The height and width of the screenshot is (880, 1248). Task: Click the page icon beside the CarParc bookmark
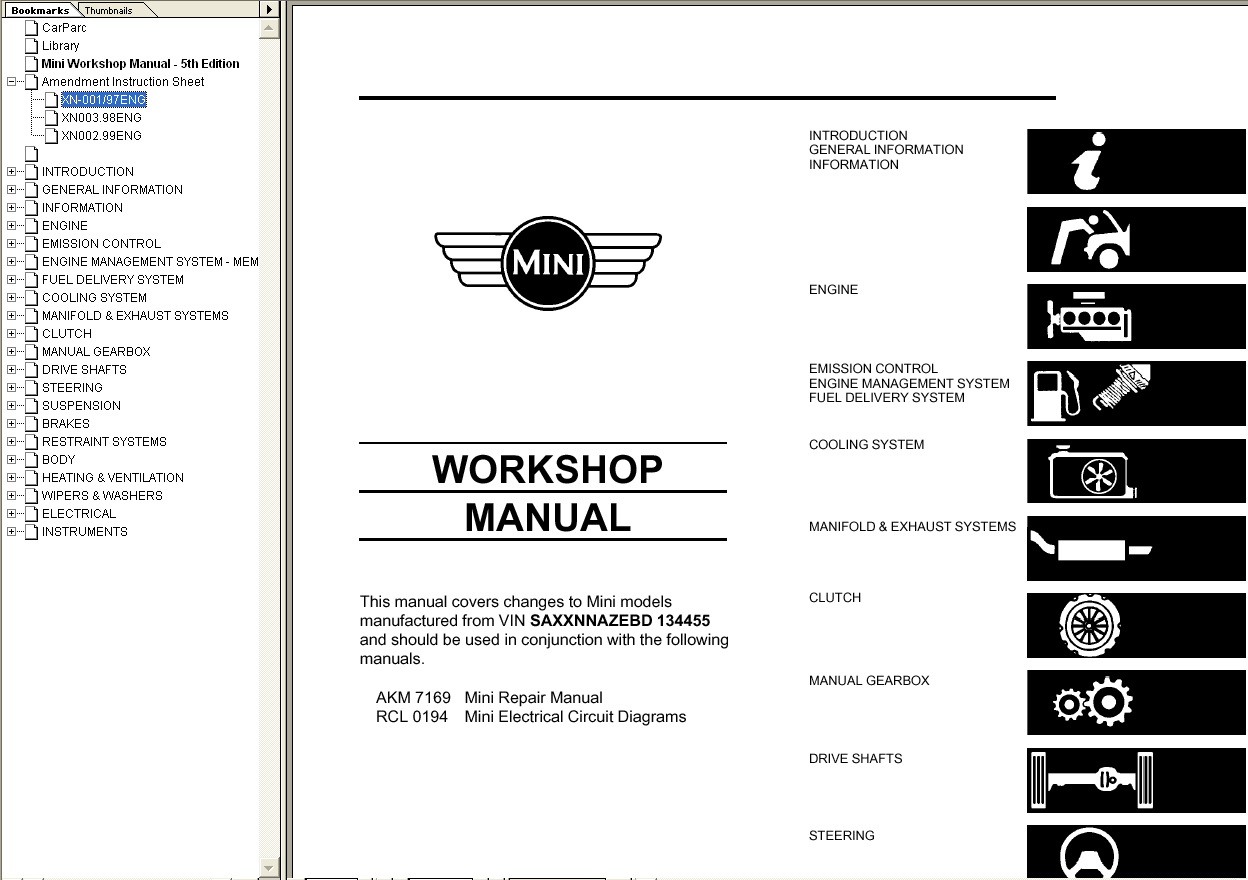coord(31,28)
